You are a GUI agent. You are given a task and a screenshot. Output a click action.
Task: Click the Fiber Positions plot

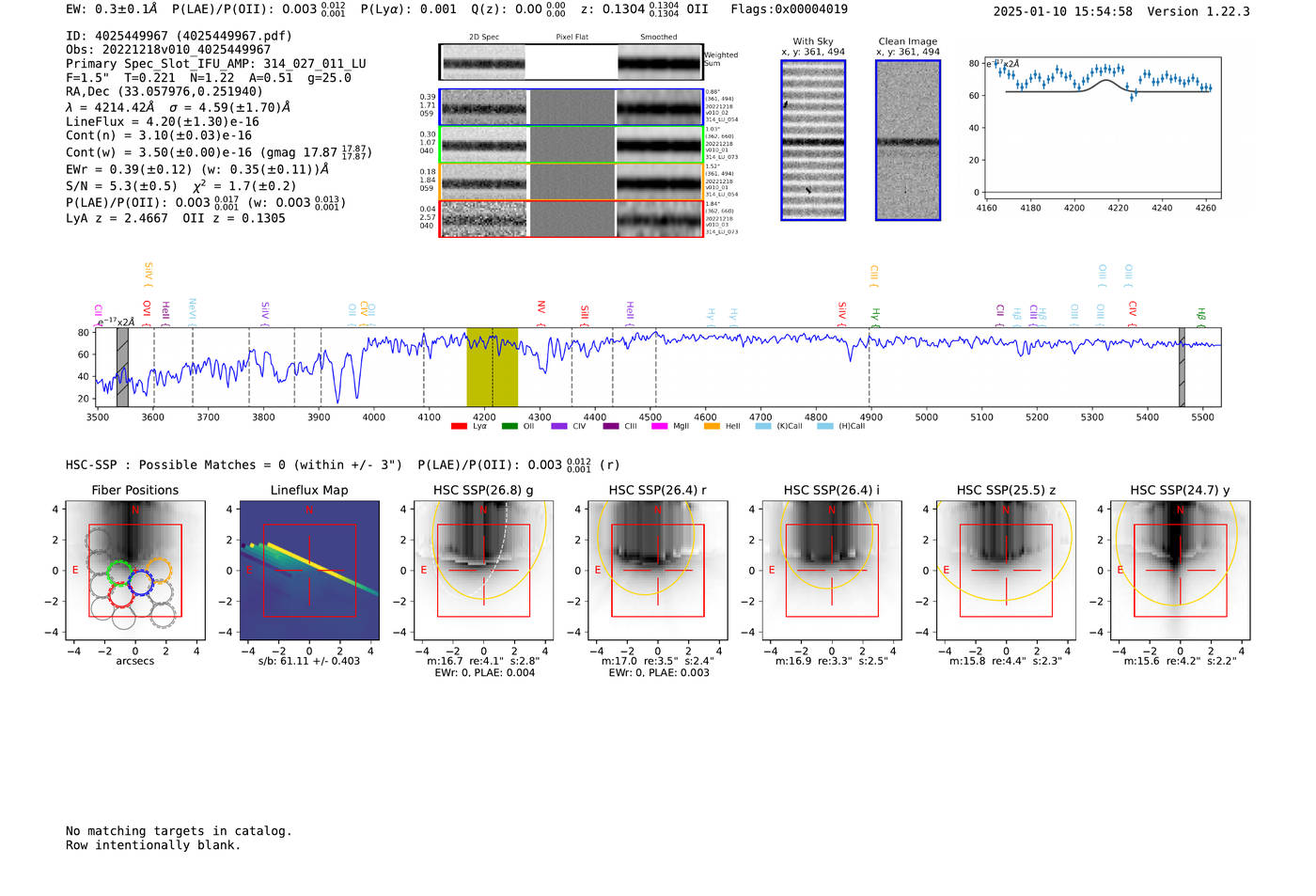point(135,570)
